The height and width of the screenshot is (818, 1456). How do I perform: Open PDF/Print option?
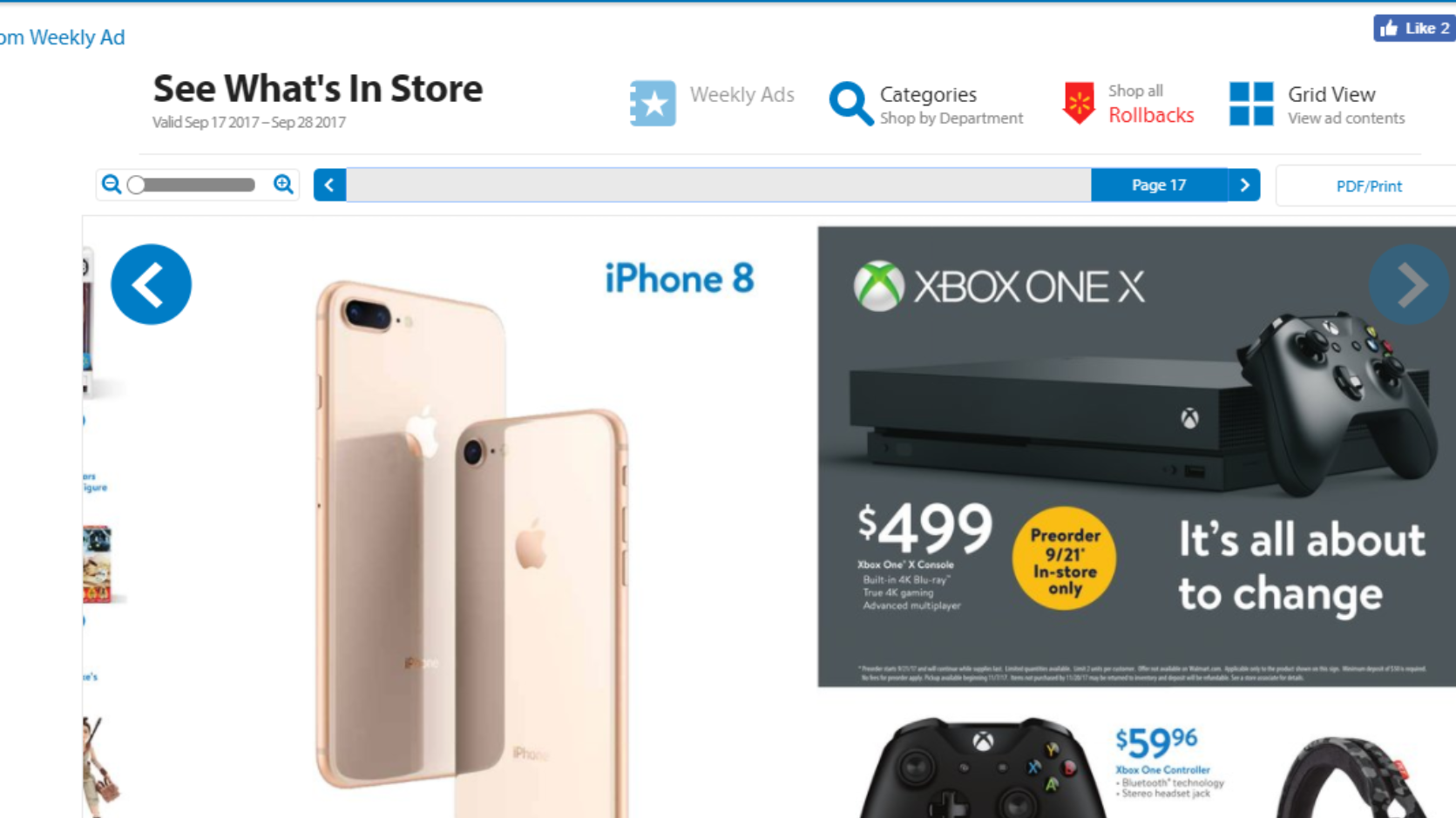tap(1368, 186)
